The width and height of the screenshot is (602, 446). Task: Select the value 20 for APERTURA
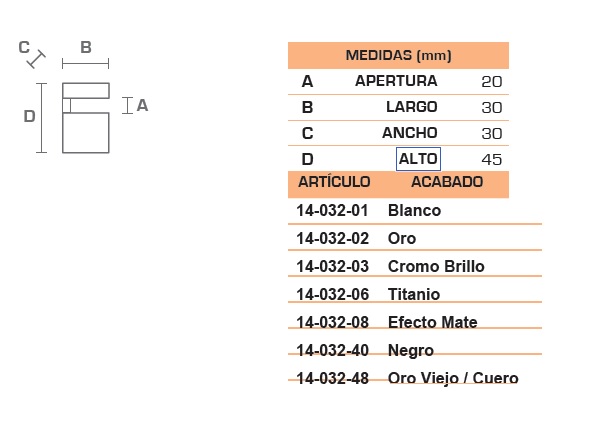point(491,81)
